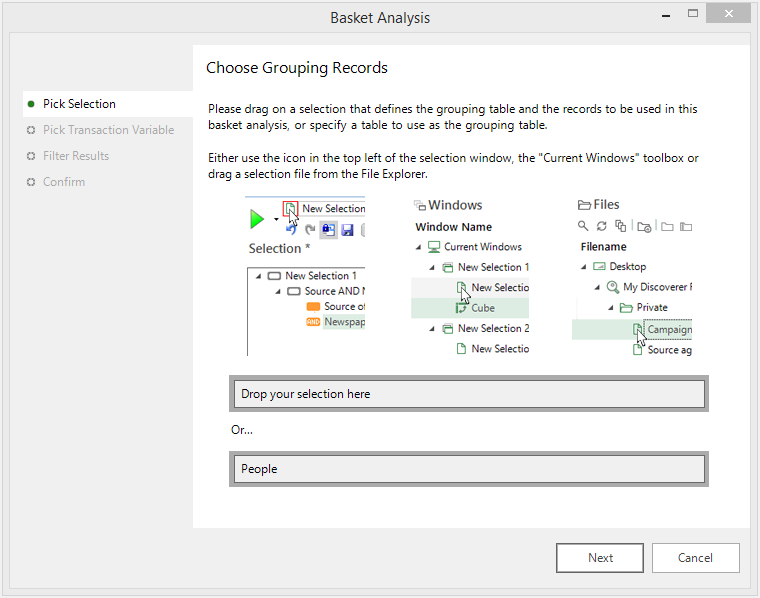Click the My Discoverer magnifier icon
The image size is (760, 598).
[613, 287]
